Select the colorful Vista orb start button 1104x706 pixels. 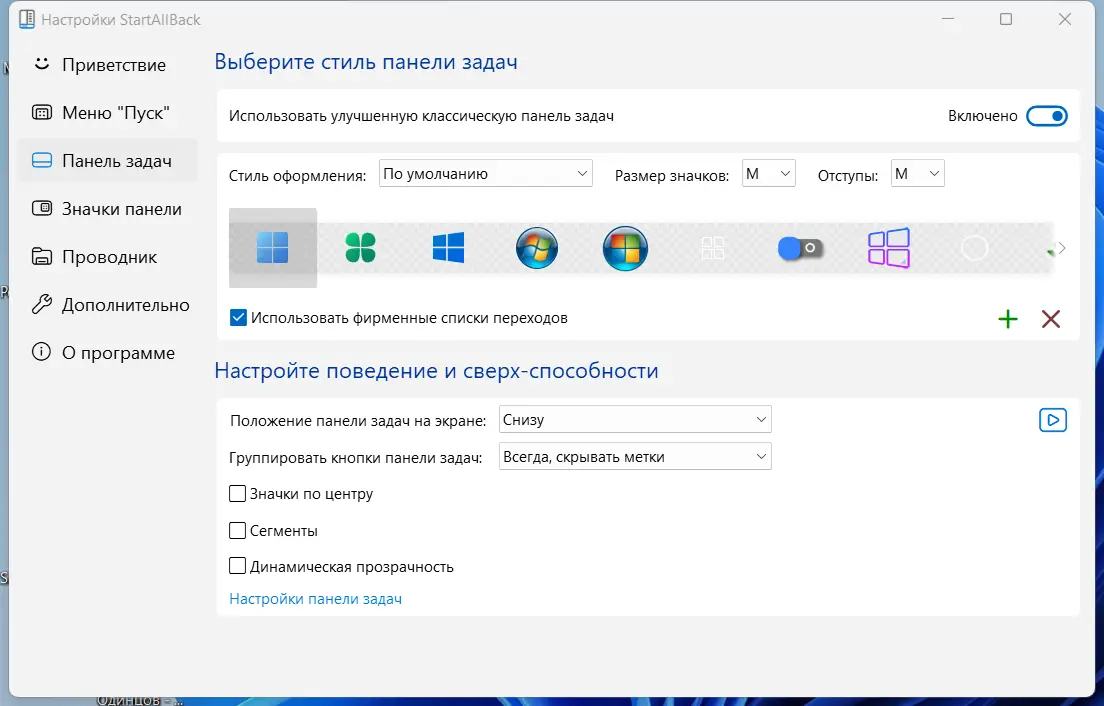pyautogui.click(x=624, y=247)
